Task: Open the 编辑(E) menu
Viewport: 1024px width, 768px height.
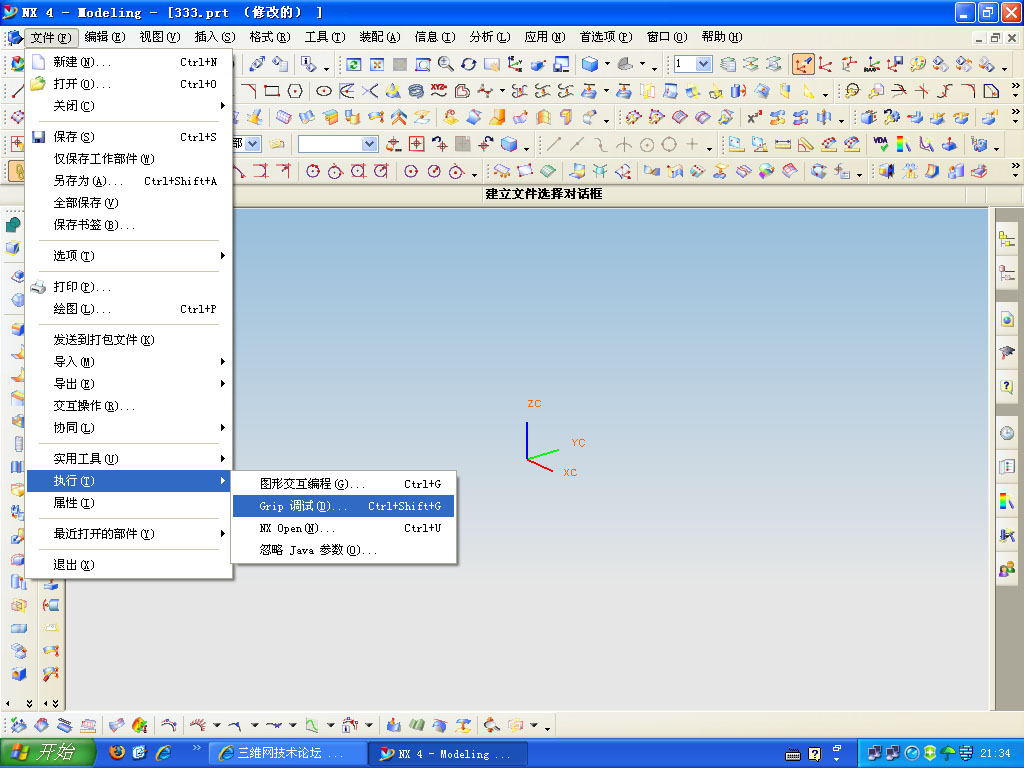Action: [x=104, y=37]
